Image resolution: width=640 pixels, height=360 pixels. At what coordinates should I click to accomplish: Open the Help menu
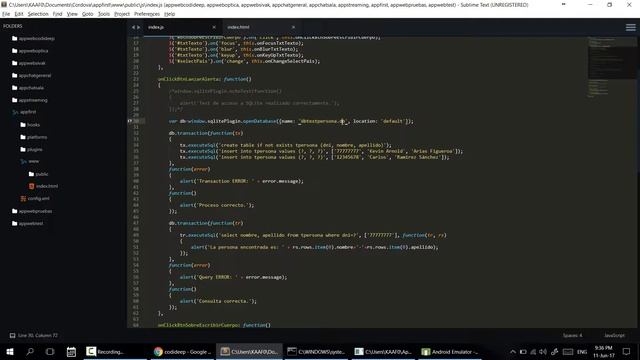click(169, 14)
